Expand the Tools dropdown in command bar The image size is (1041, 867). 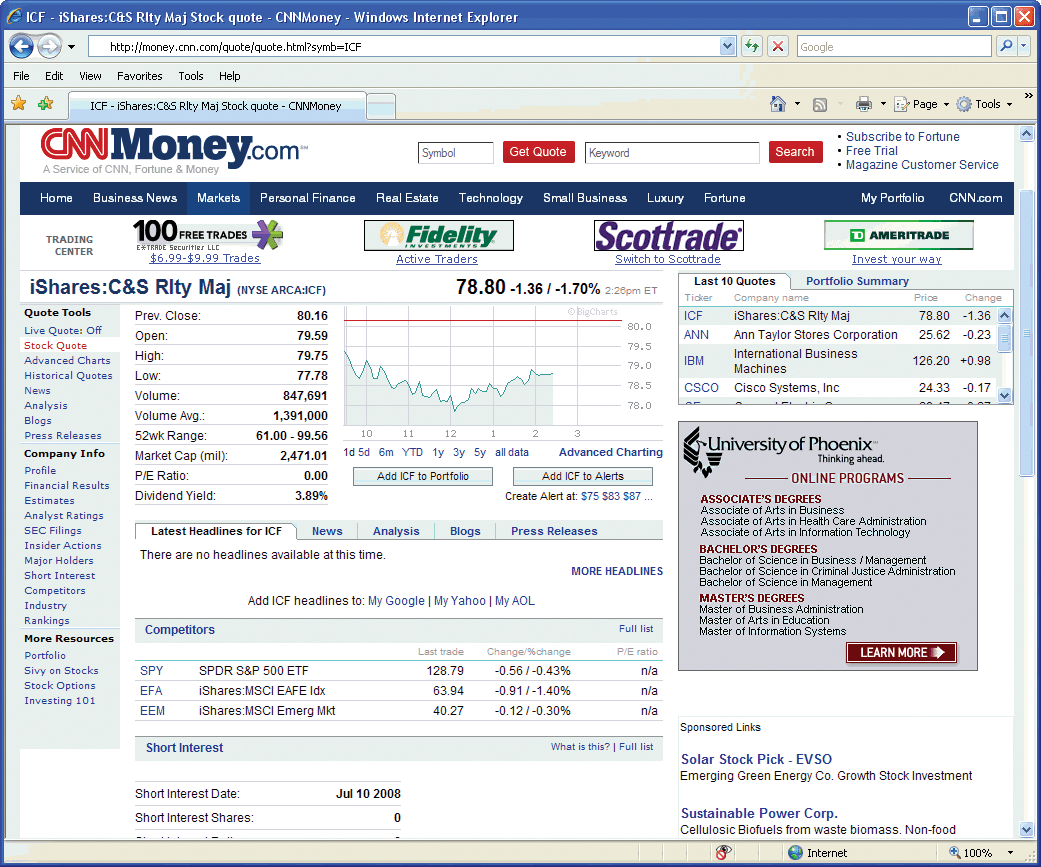click(x=1009, y=104)
